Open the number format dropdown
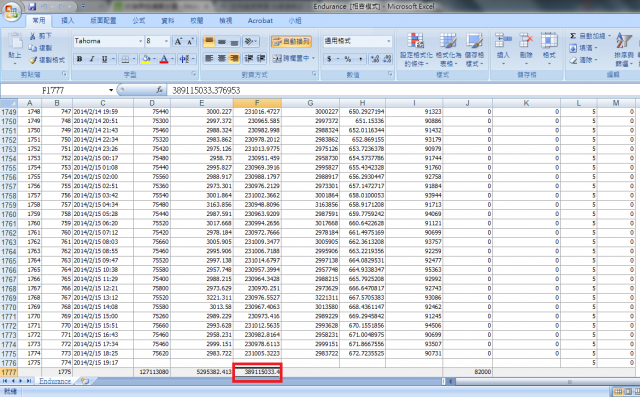The width and height of the screenshot is (640, 397). click(x=389, y=41)
